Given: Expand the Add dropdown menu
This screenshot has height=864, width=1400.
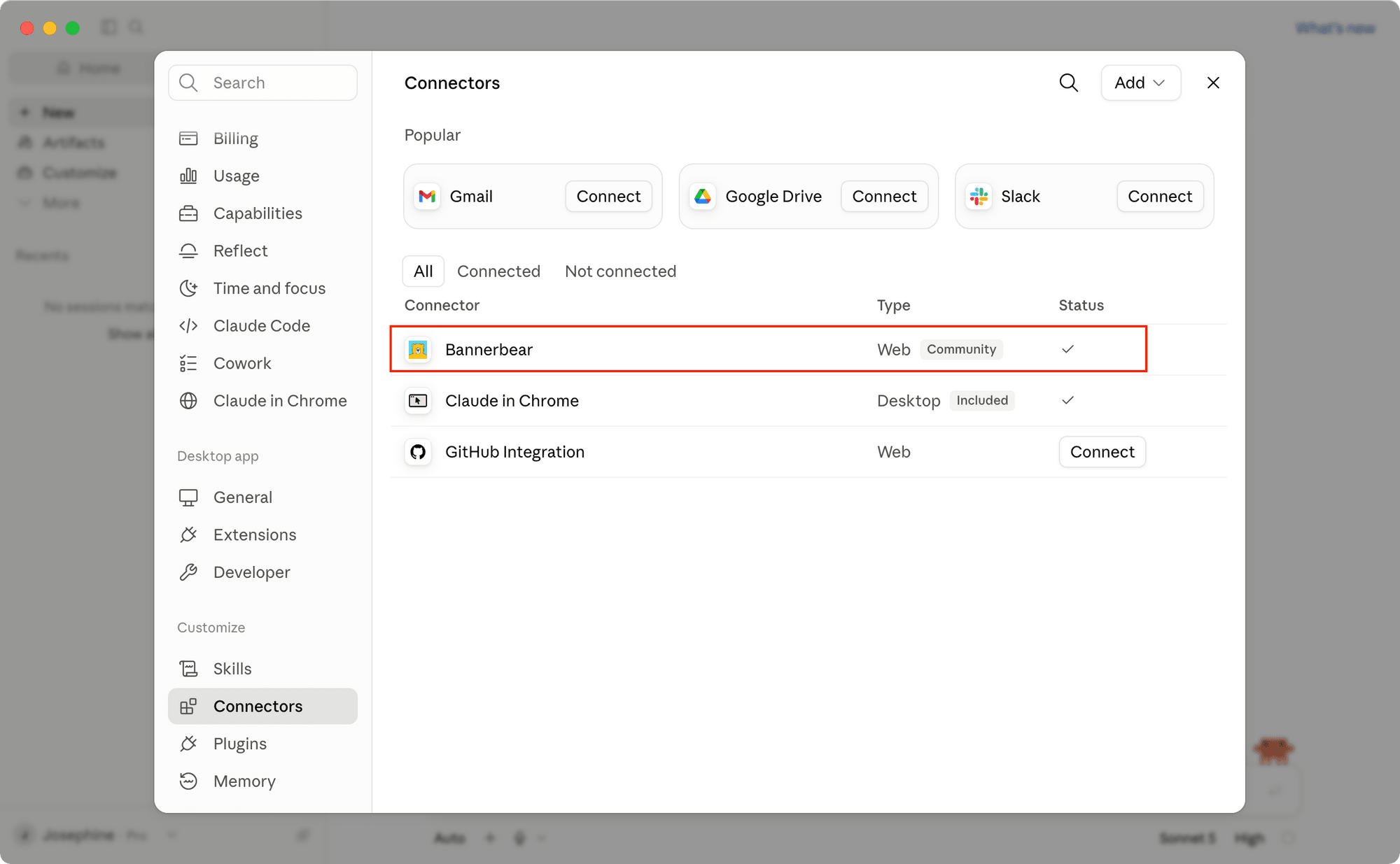Looking at the screenshot, I should 1140,83.
